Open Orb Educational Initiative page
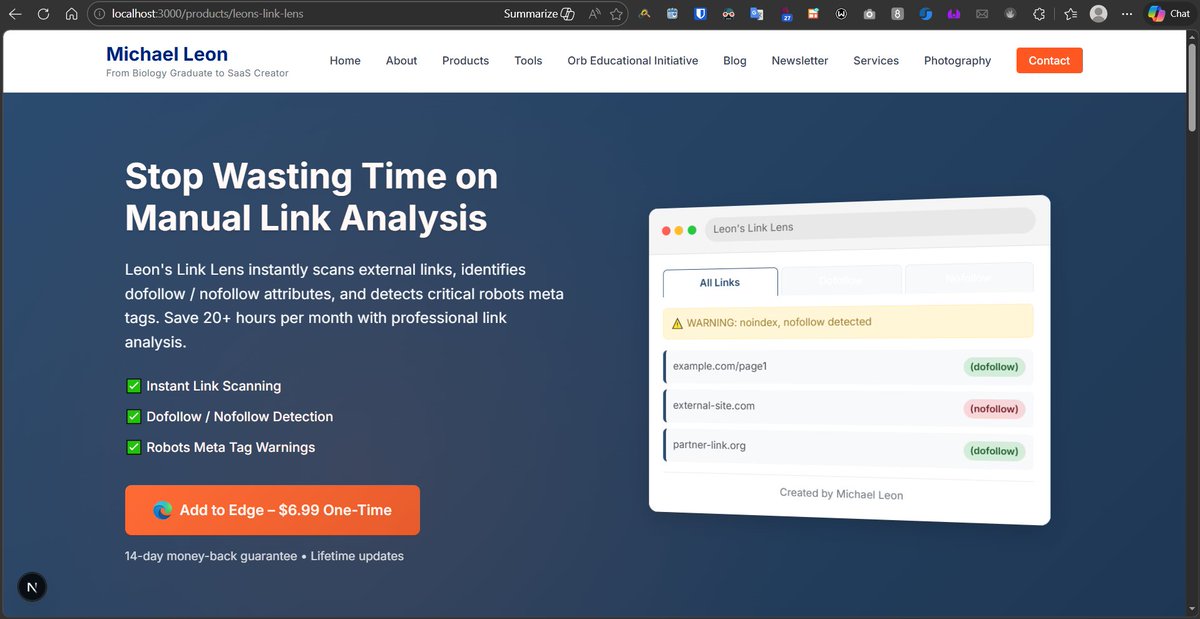This screenshot has height=619, width=1200. click(x=633, y=61)
